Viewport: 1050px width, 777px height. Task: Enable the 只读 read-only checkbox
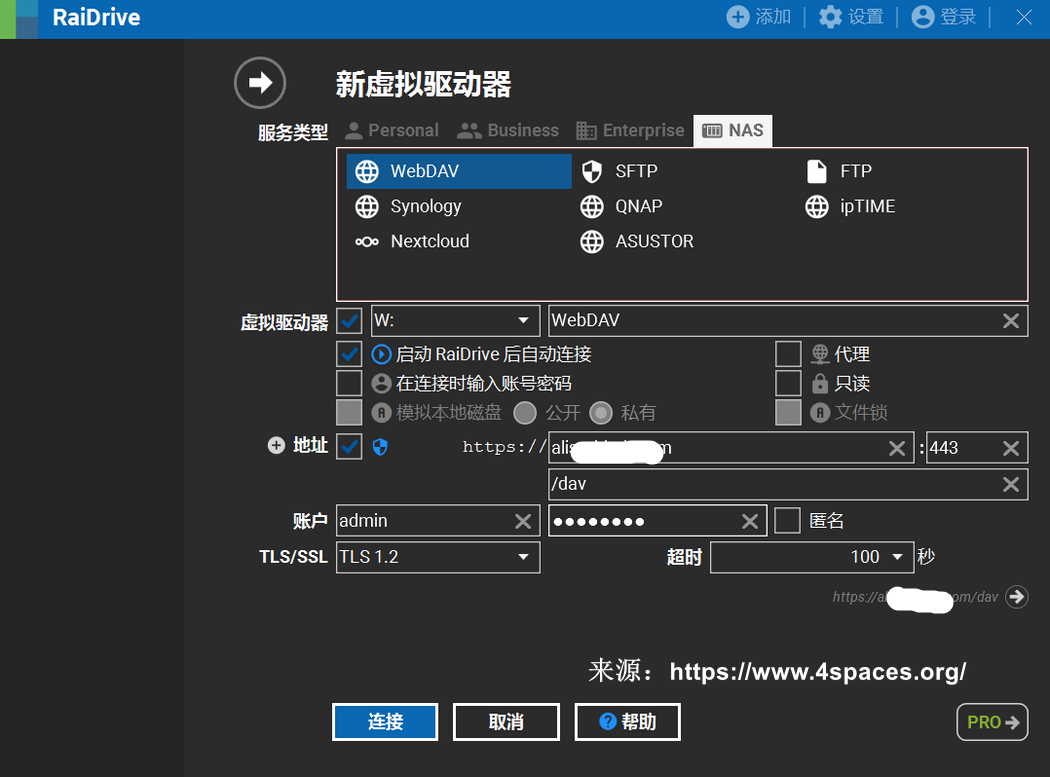[788, 383]
